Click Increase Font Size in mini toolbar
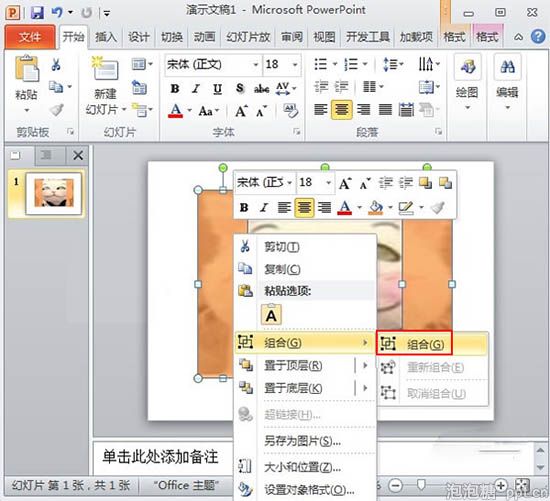The image size is (550, 501). [x=344, y=183]
